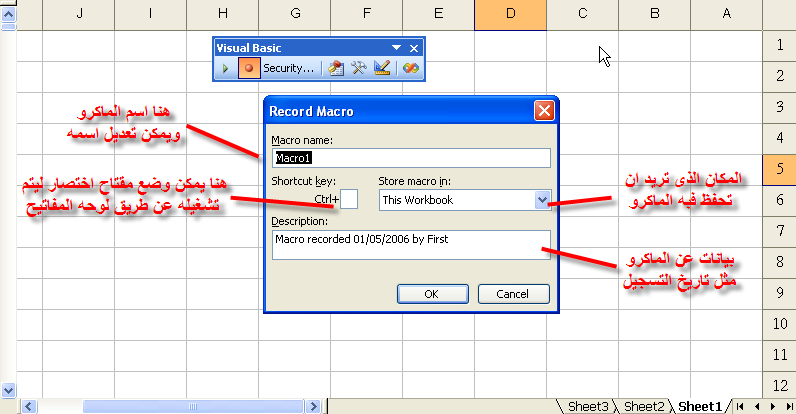Select column H header
Screen dimensions: 796x414
tap(223, 15)
